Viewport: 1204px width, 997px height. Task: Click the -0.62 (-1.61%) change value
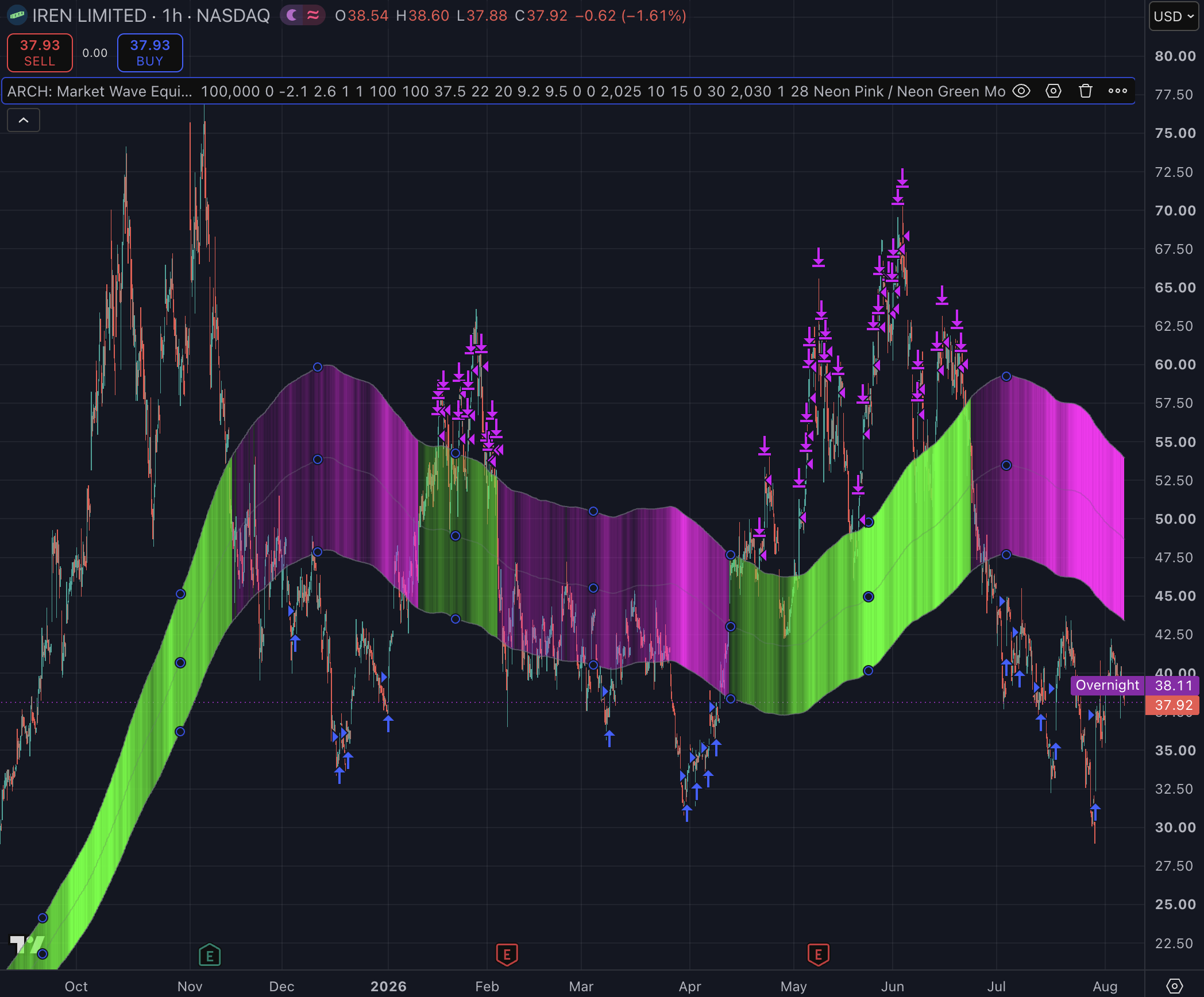click(x=631, y=16)
